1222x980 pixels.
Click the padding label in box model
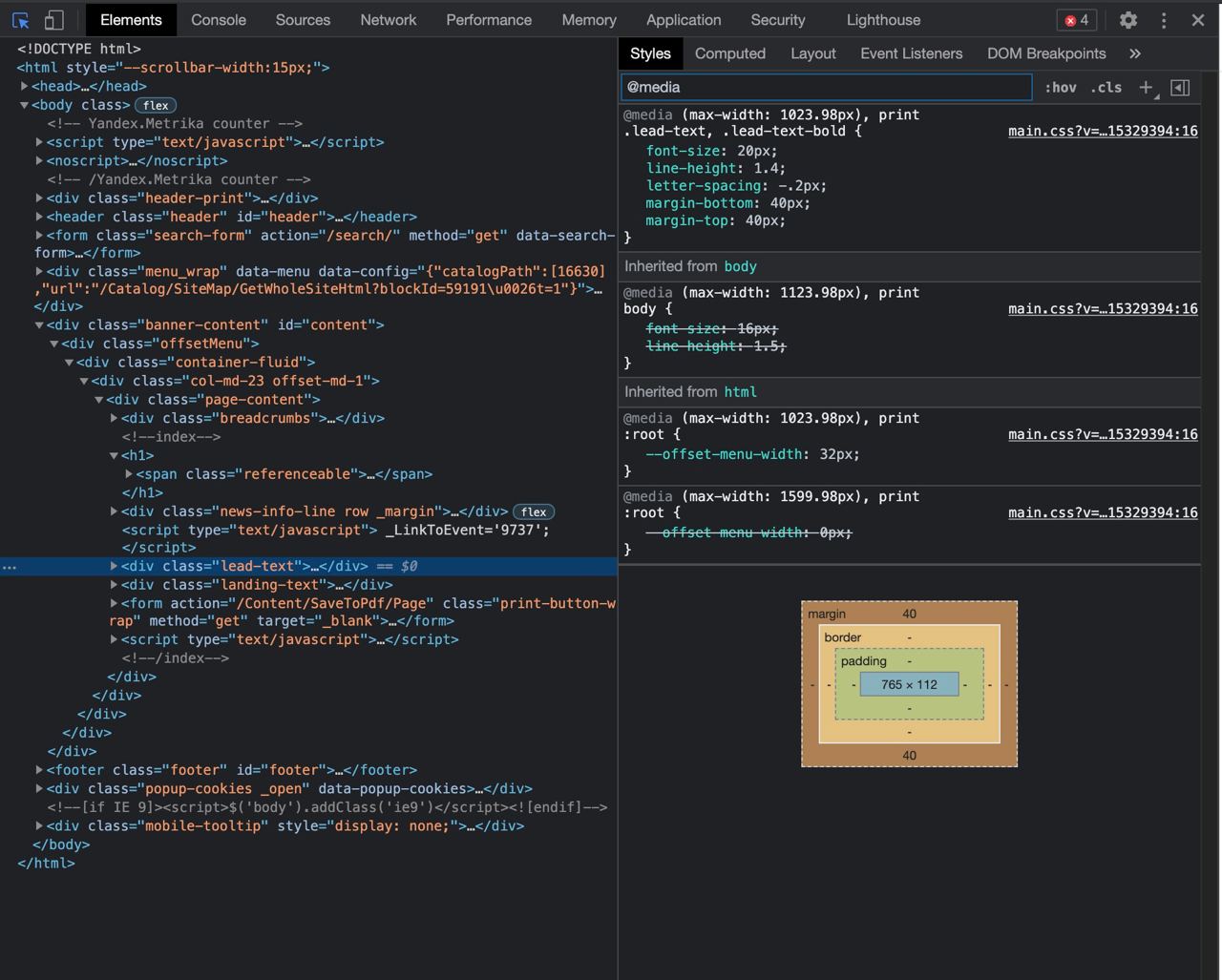864,661
